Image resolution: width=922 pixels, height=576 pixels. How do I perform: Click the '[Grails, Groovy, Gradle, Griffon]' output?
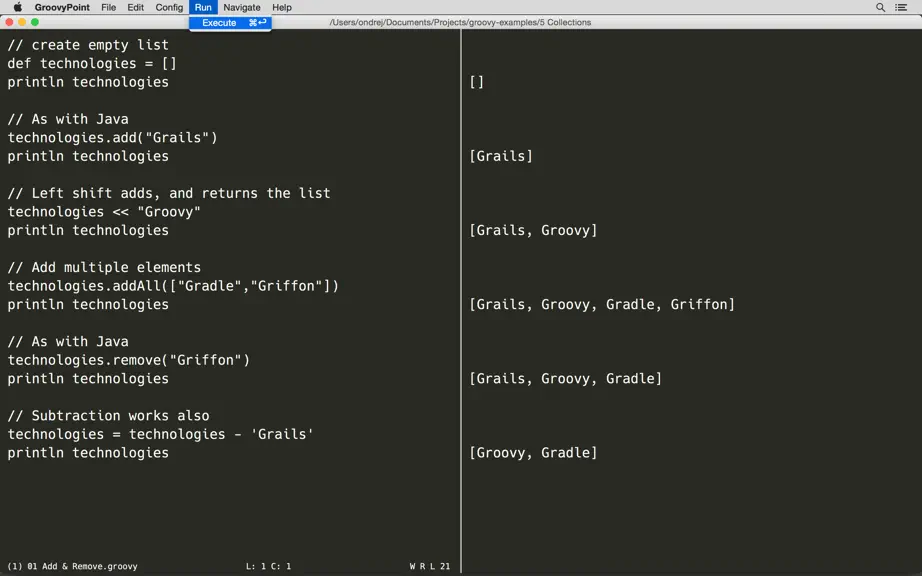pos(602,304)
